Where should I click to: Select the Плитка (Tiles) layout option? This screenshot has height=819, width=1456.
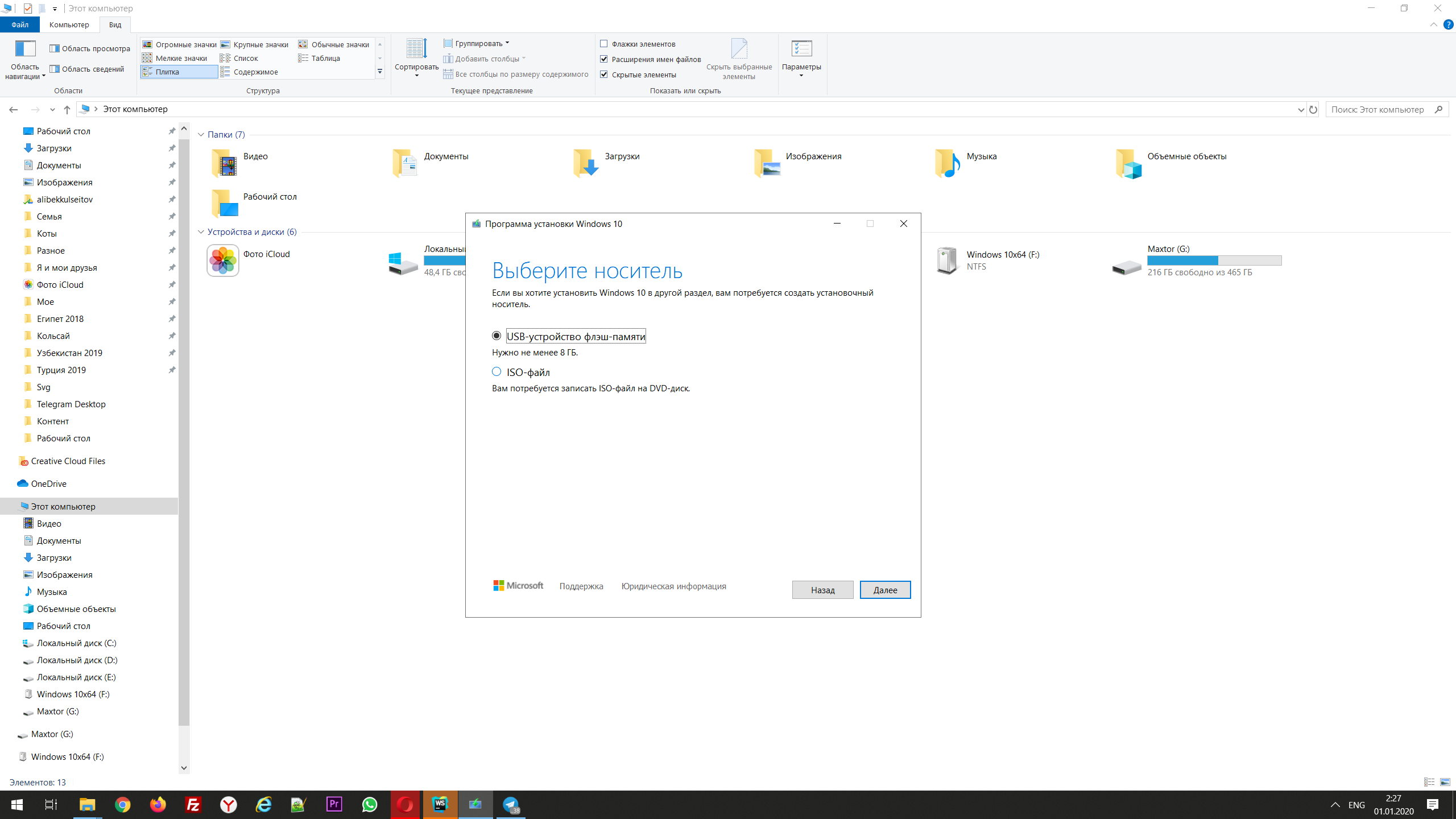[179, 72]
